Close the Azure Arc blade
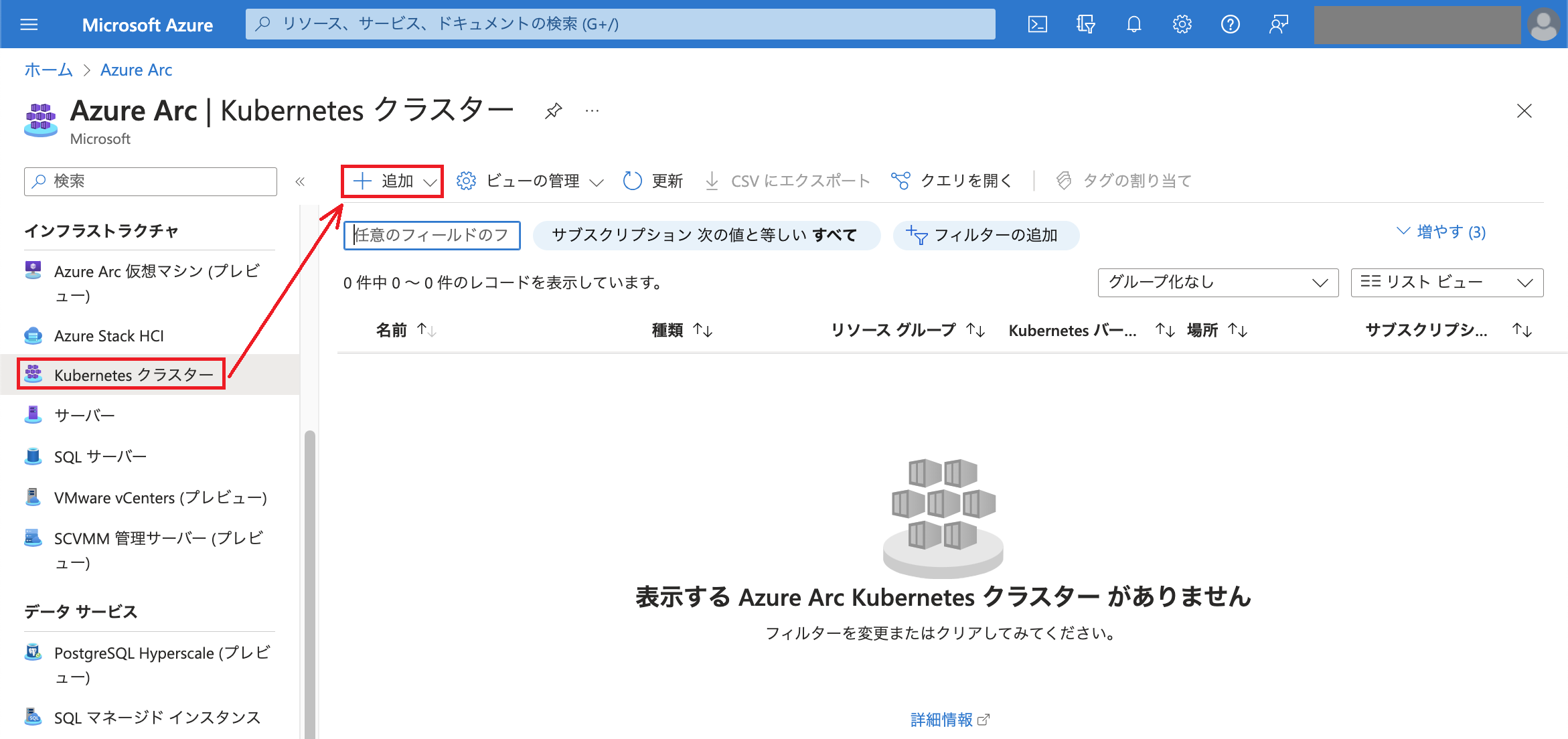Image resolution: width=1568 pixels, height=739 pixels. click(1524, 110)
